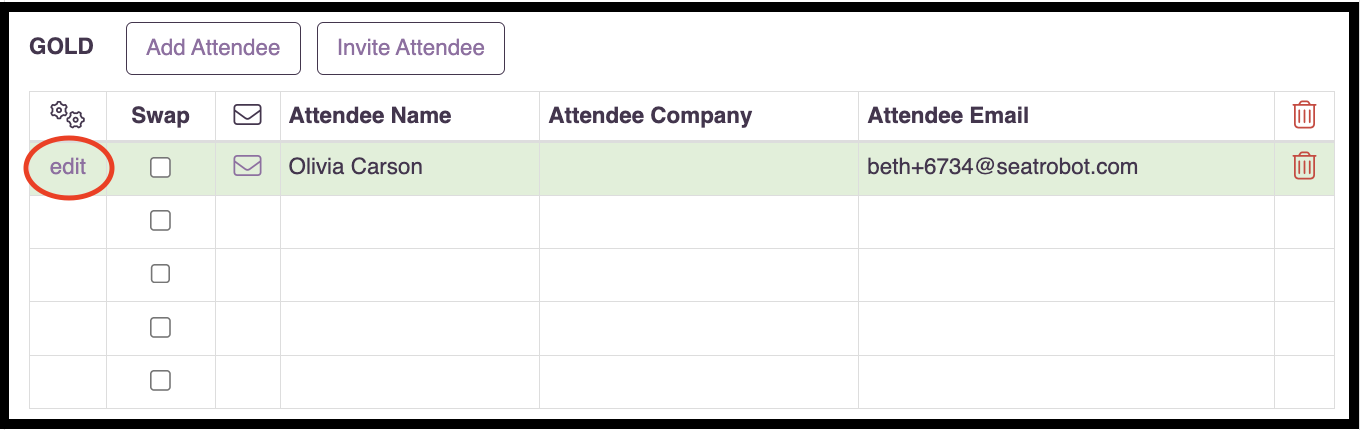The image size is (1360, 430).
Task: Click the Attendee Name column header
Action: 370,115
